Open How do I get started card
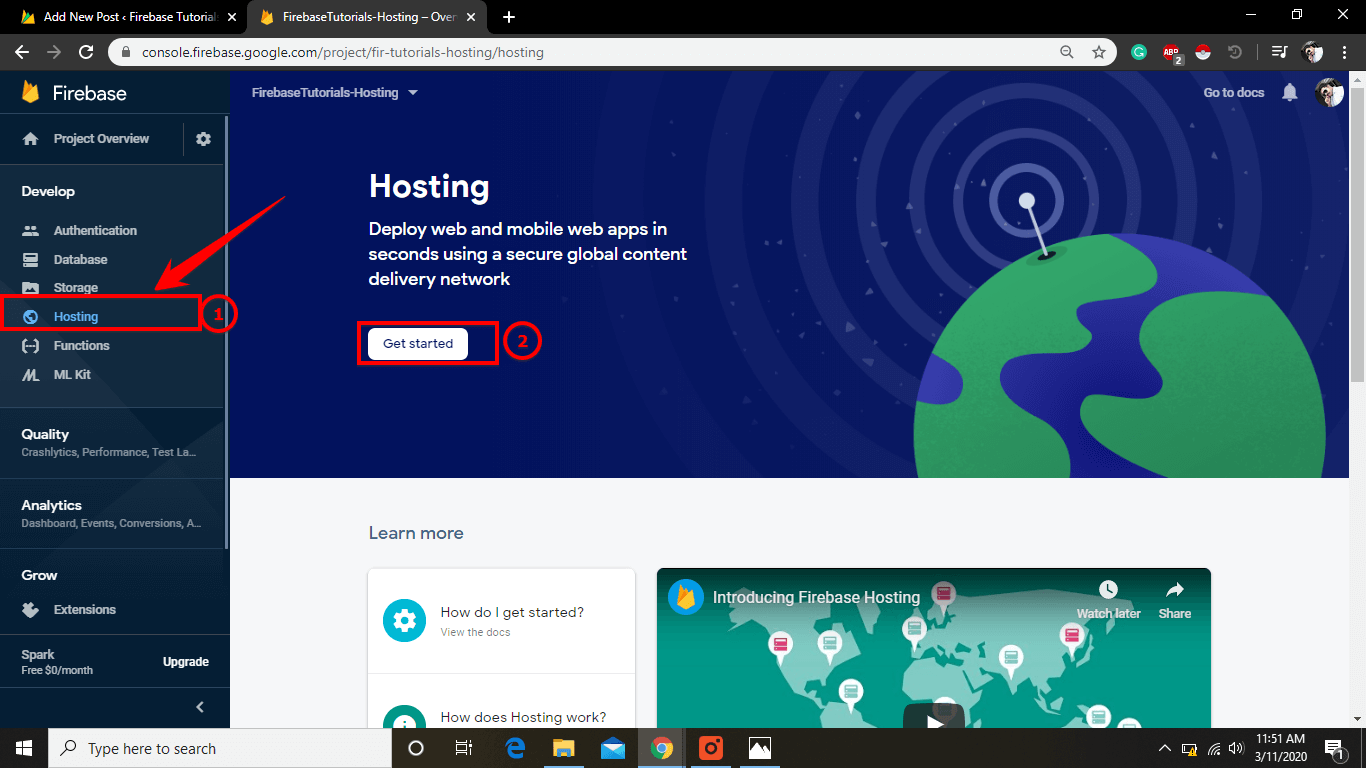1366x768 pixels. click(x=501, y=621)
